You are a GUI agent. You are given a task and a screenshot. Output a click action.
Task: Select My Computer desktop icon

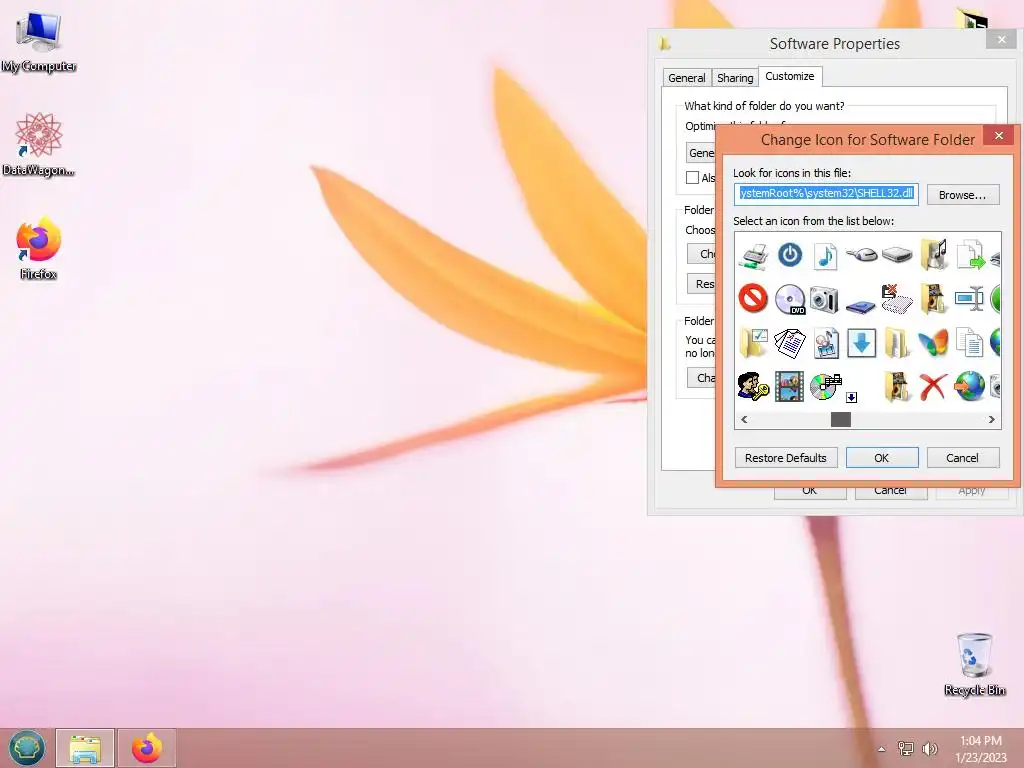click(x=39, y=42)
